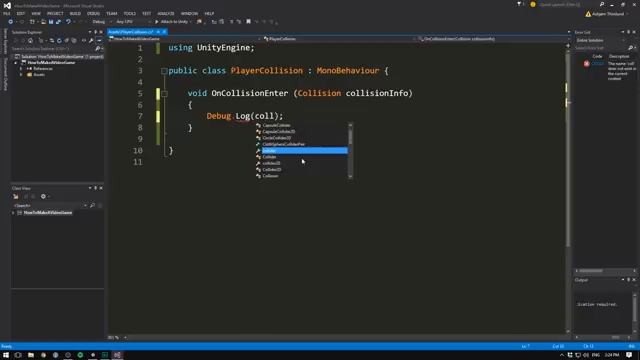Click the red error icon in Error List
Viewport: 640px width, 360px height.
(x=587, y=64)
